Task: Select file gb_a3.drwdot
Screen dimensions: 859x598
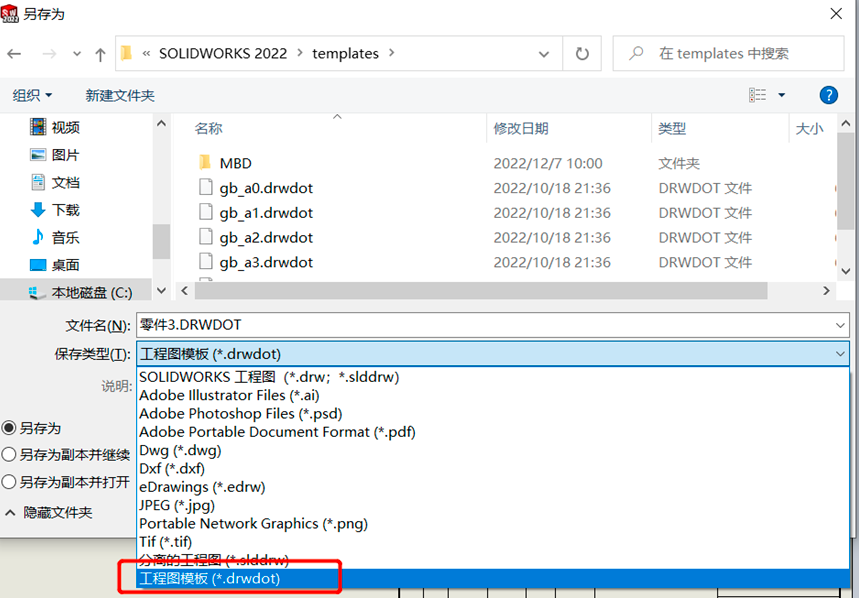Action: pyautogui.click(x=266, y=262)
